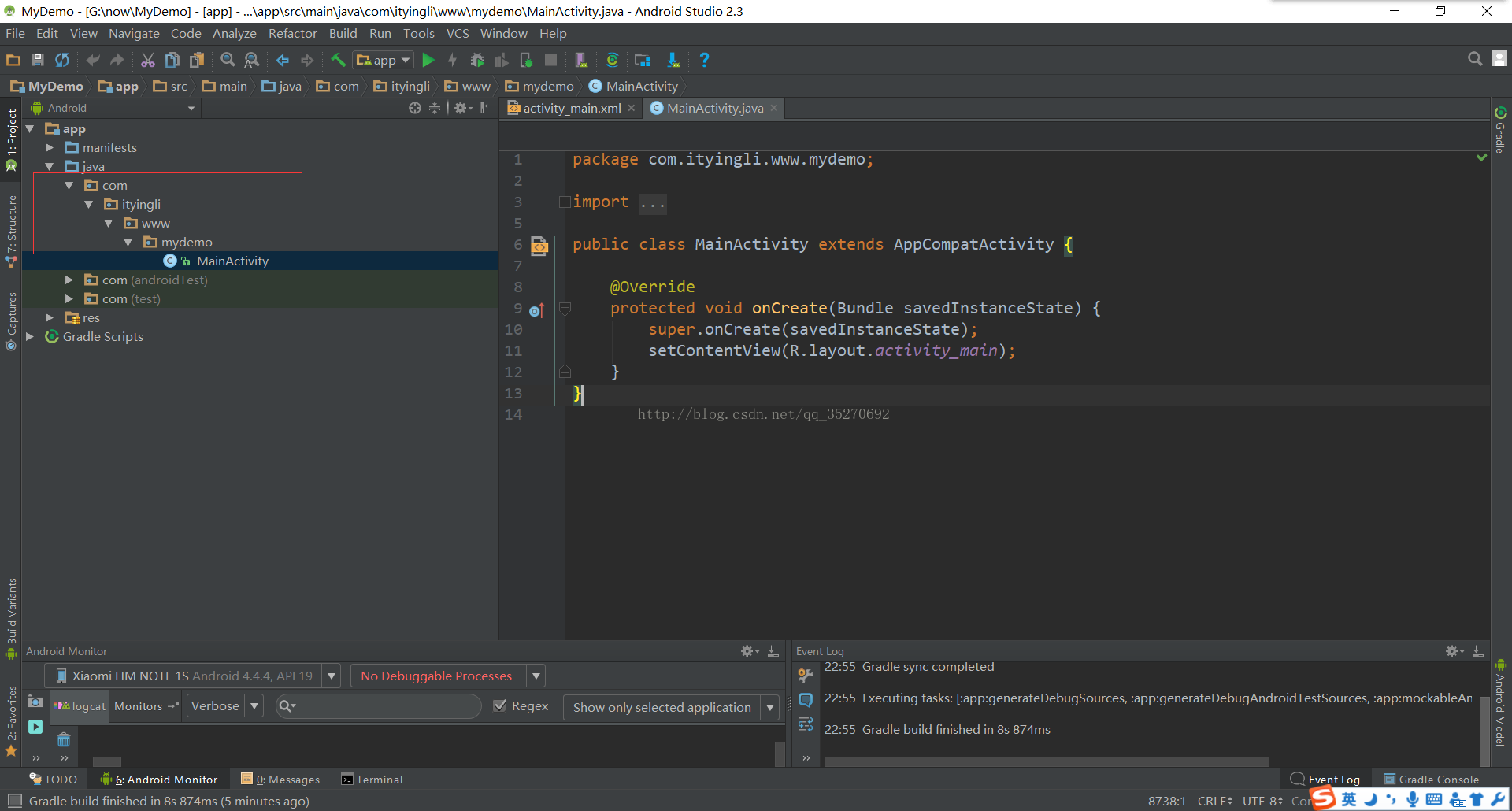
Task: Click the Event Log button
Action: point(1325,780)
